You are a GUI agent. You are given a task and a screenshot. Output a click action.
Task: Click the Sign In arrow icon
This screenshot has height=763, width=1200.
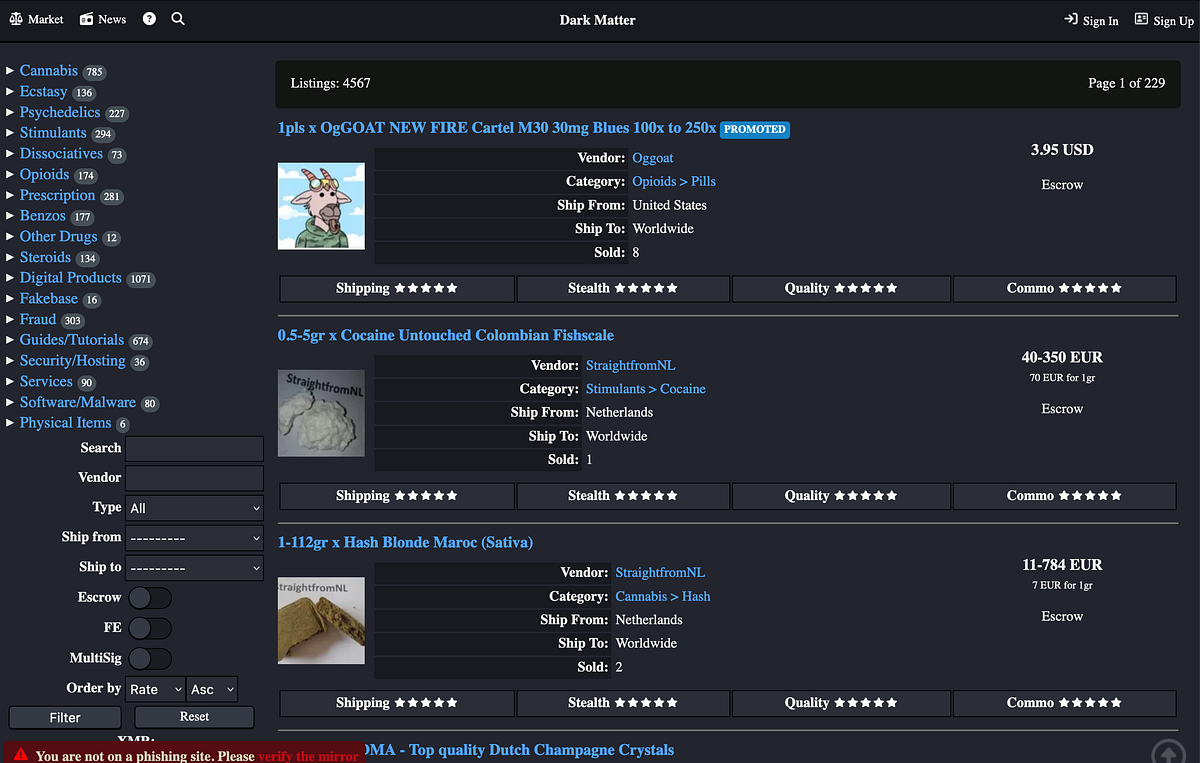[1071, 19]
